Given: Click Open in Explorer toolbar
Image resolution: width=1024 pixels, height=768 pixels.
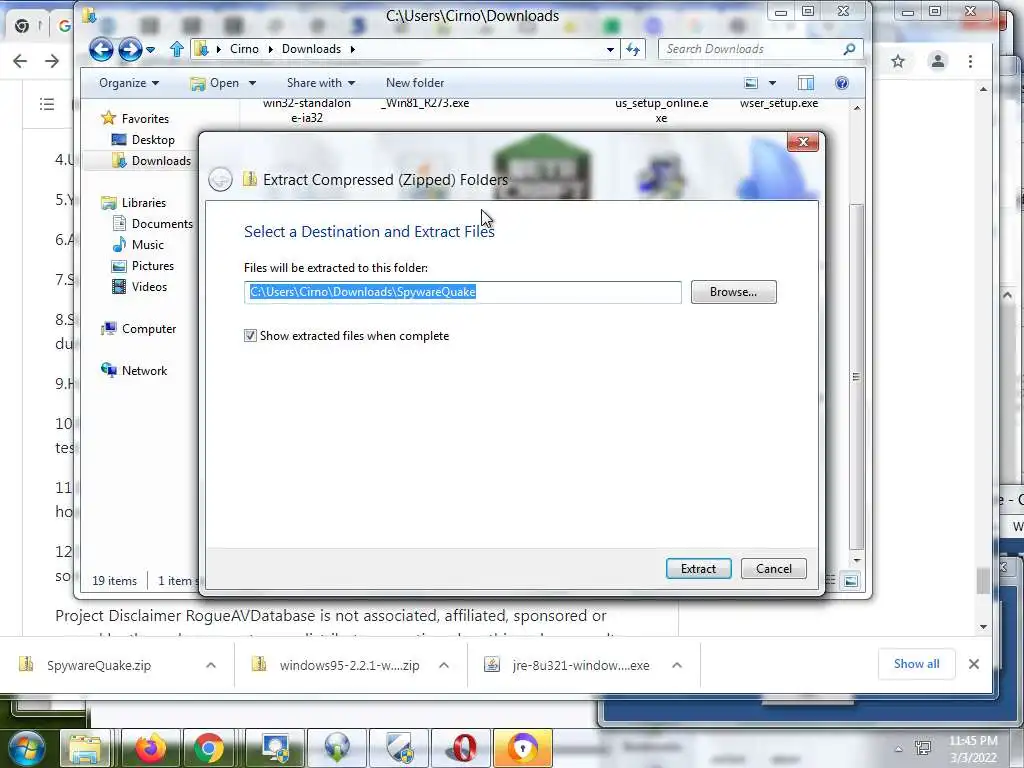Looking at the screenshot, I should pos(215,83).
